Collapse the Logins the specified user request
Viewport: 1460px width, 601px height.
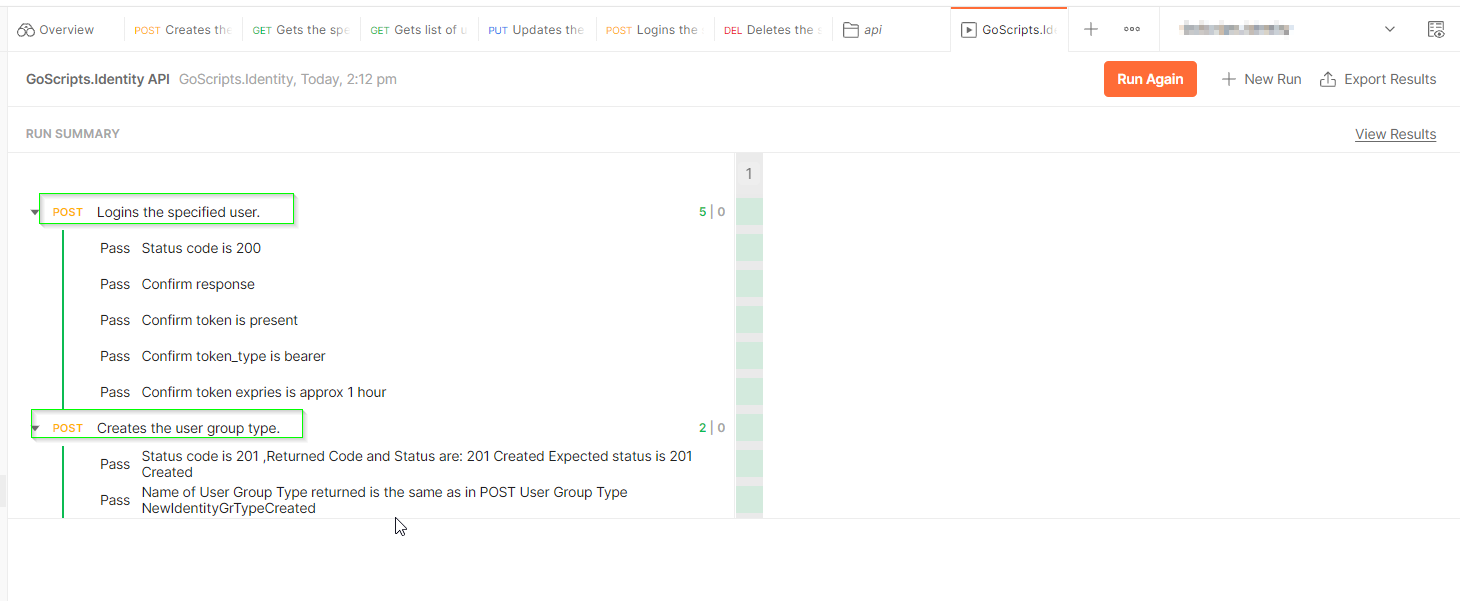click(x=35, y=212)
